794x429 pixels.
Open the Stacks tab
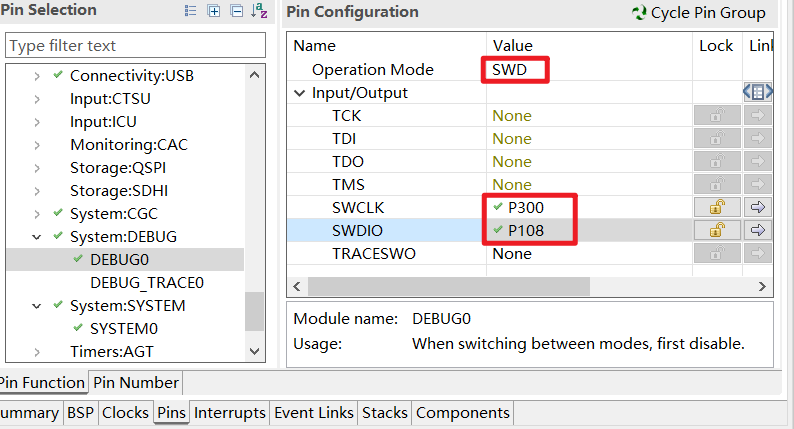pos(385,413)
